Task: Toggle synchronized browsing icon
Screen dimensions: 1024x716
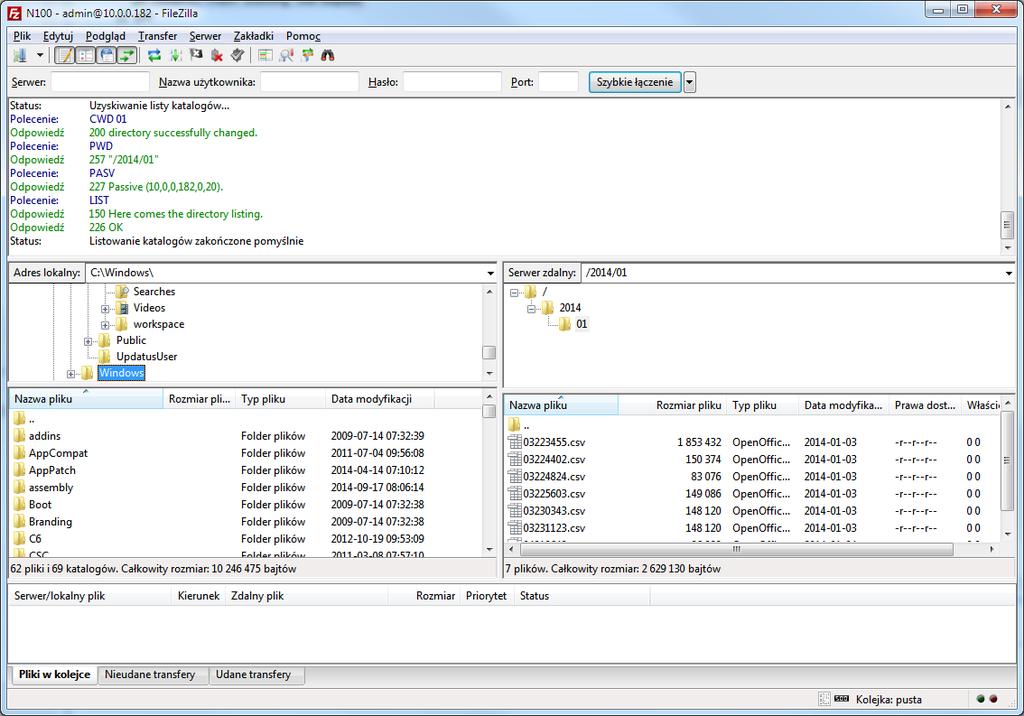Action: pos(307,56)
